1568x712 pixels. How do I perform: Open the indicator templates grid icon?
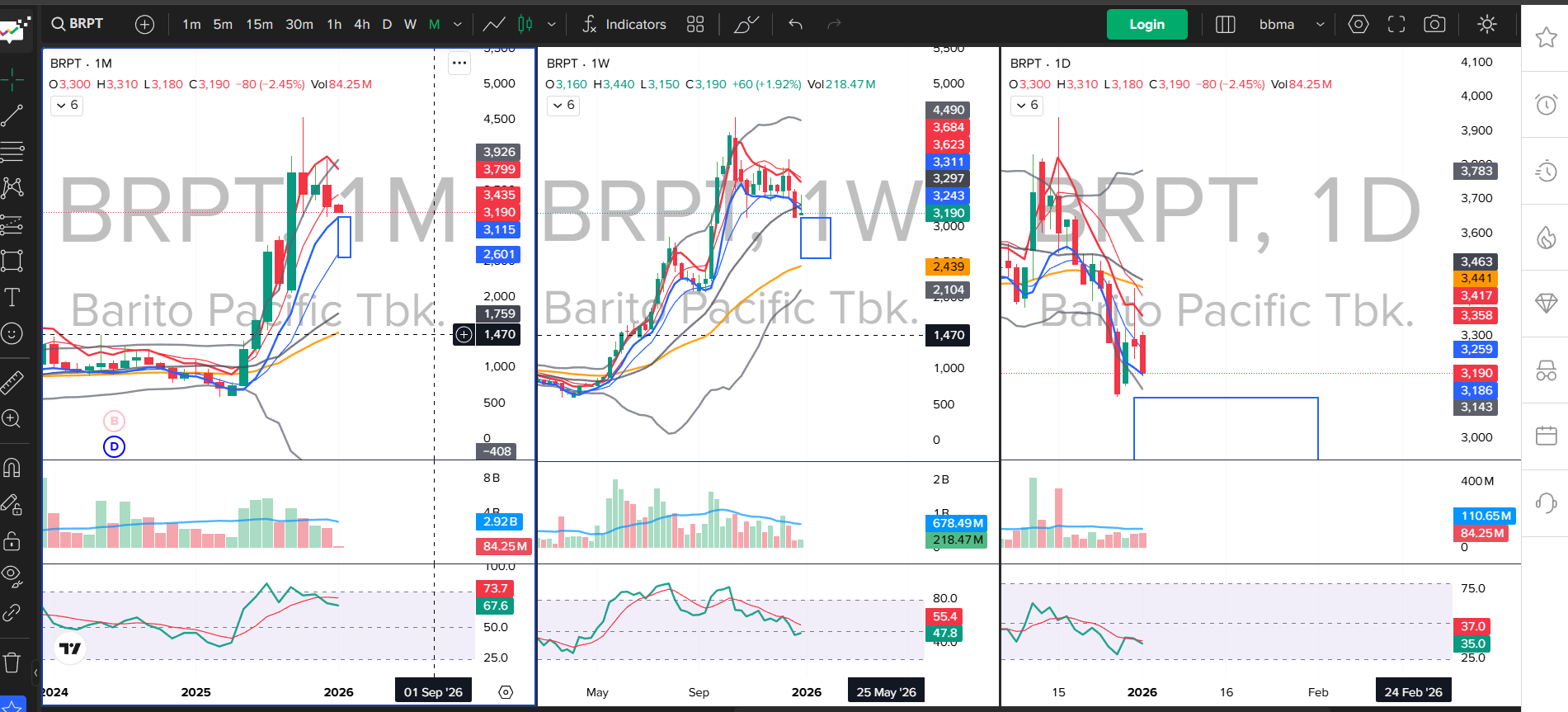point(695,24)
